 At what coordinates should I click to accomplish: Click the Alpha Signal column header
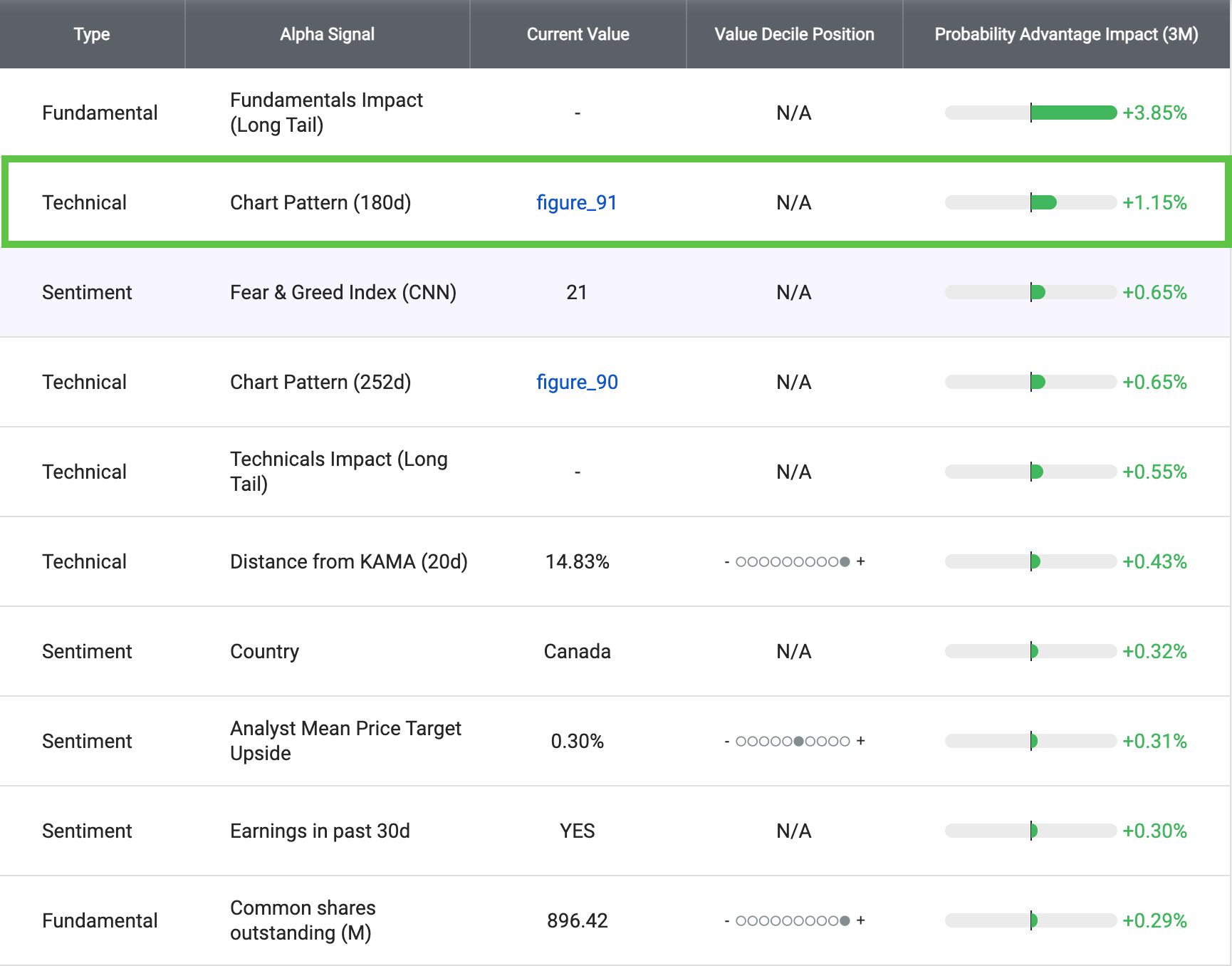pos(327,33)
